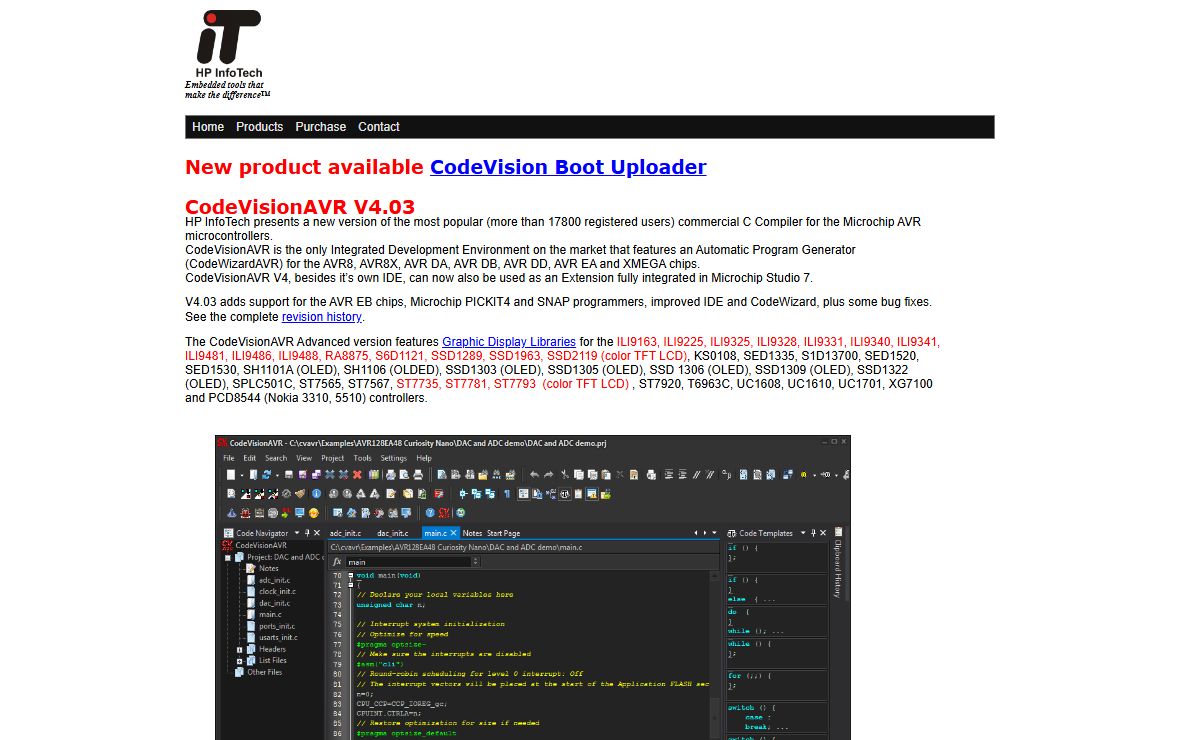Click the 'void main(void)' code line
This screenshot has height=740, width=1200.
click(389, 575)
